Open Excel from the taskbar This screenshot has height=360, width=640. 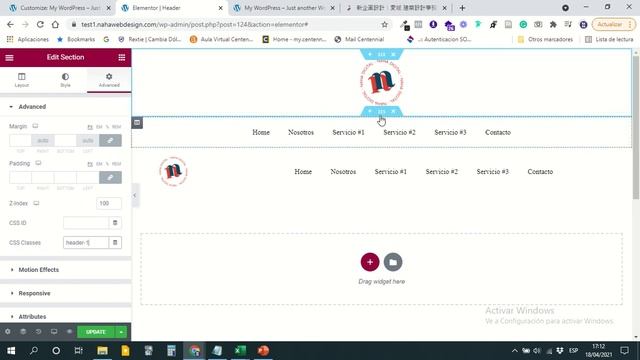[240, 351]
